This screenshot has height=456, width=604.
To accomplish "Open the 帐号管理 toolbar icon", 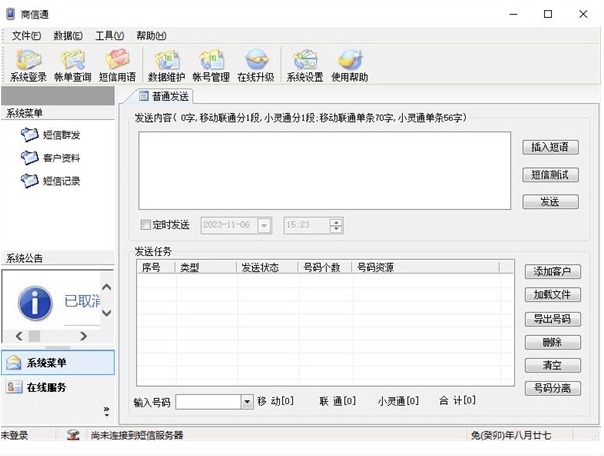I will tap(211, 65).
